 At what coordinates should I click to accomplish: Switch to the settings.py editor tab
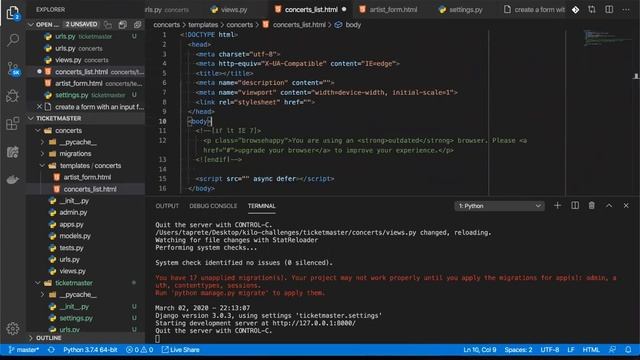[460, 9]
